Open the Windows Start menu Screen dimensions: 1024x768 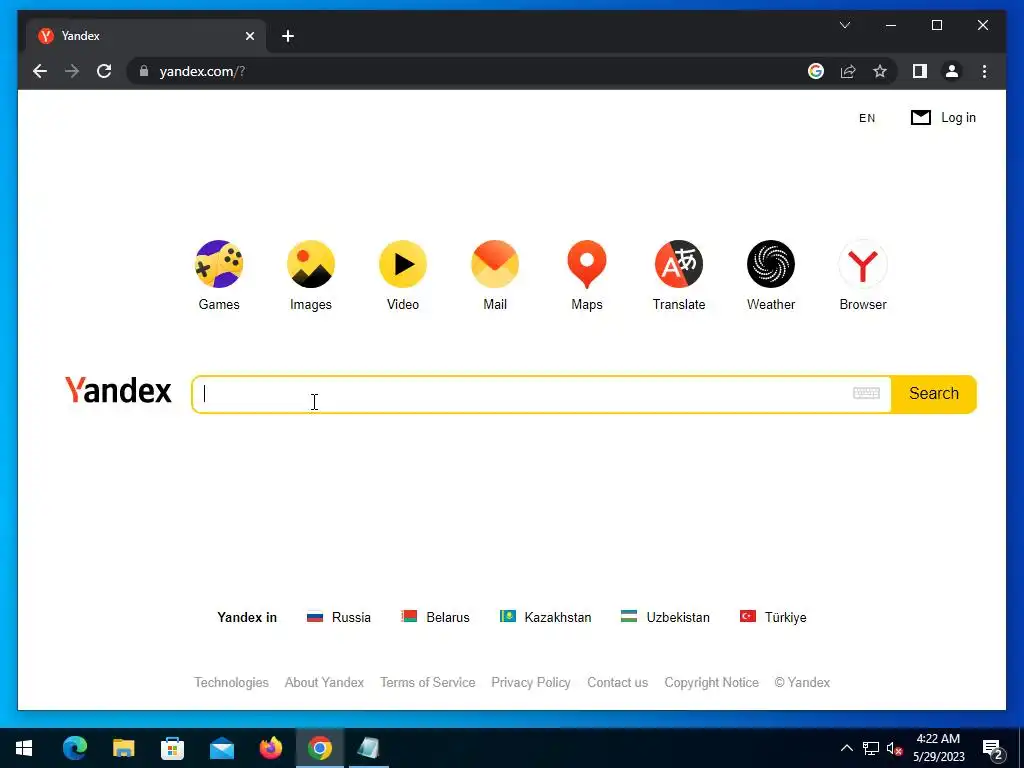coord(24,748)
